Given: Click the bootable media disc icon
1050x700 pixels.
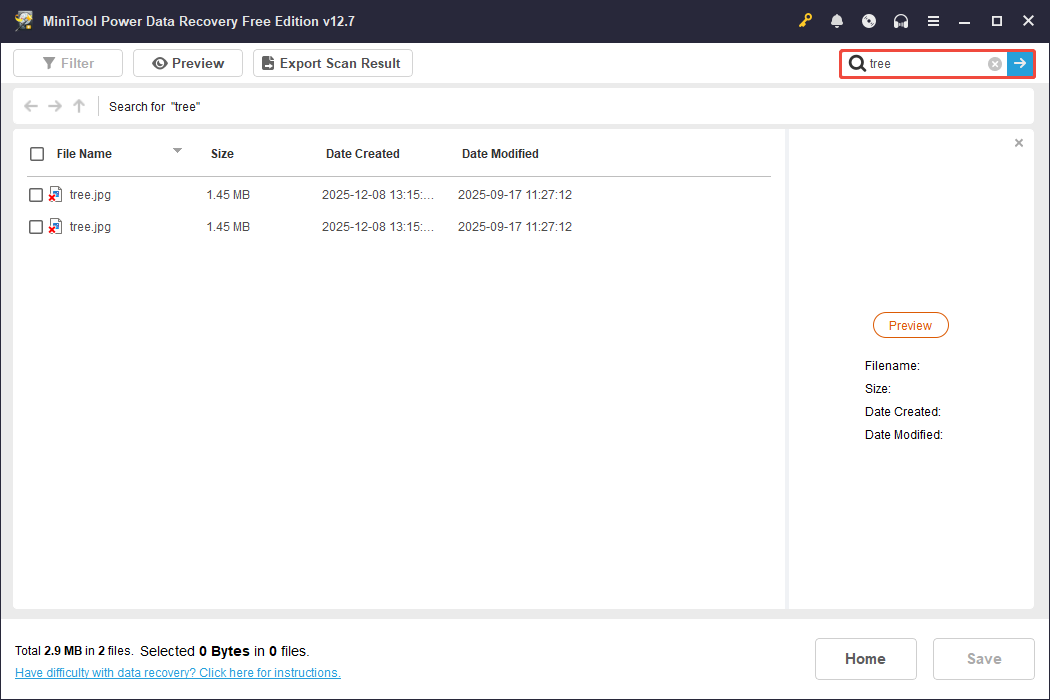Looking at the screenshot, I should point(869,20).
